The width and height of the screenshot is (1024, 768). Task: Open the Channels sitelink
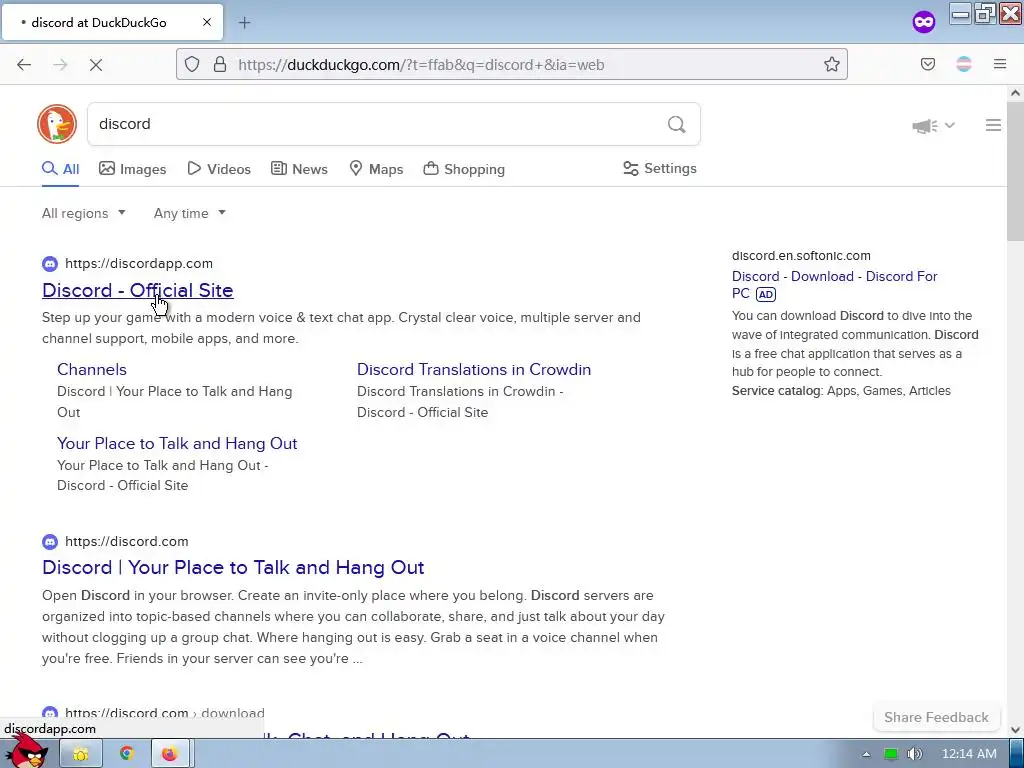pyautogui.click(x=92, y=370)
